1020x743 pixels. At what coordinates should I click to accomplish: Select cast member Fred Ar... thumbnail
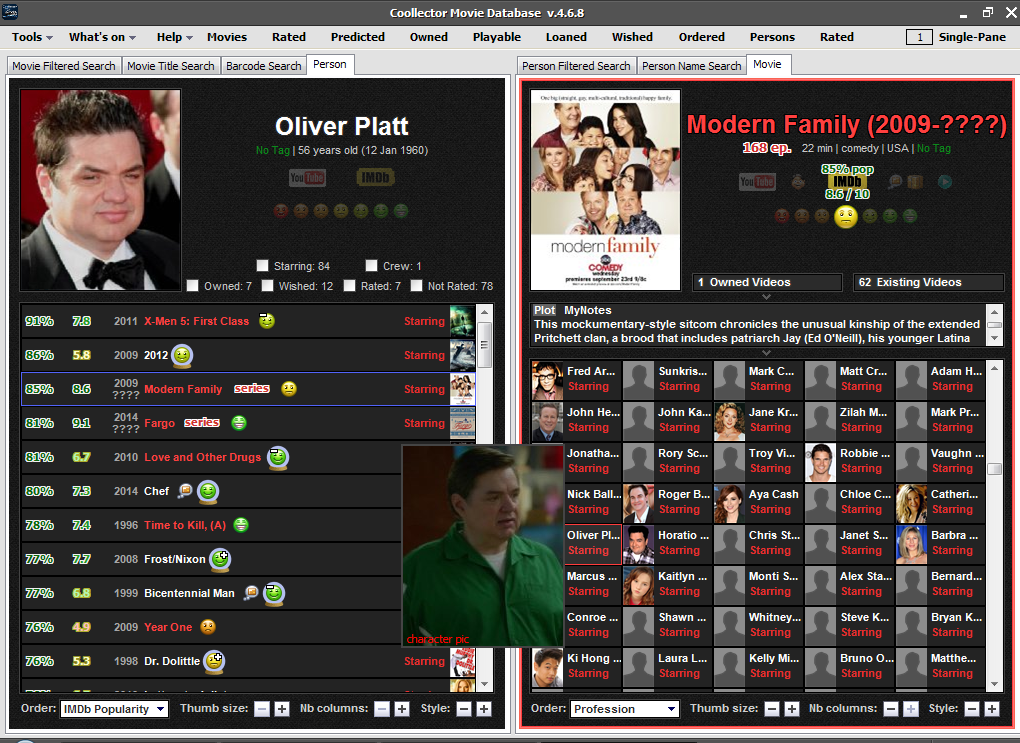tap(547, 380)
